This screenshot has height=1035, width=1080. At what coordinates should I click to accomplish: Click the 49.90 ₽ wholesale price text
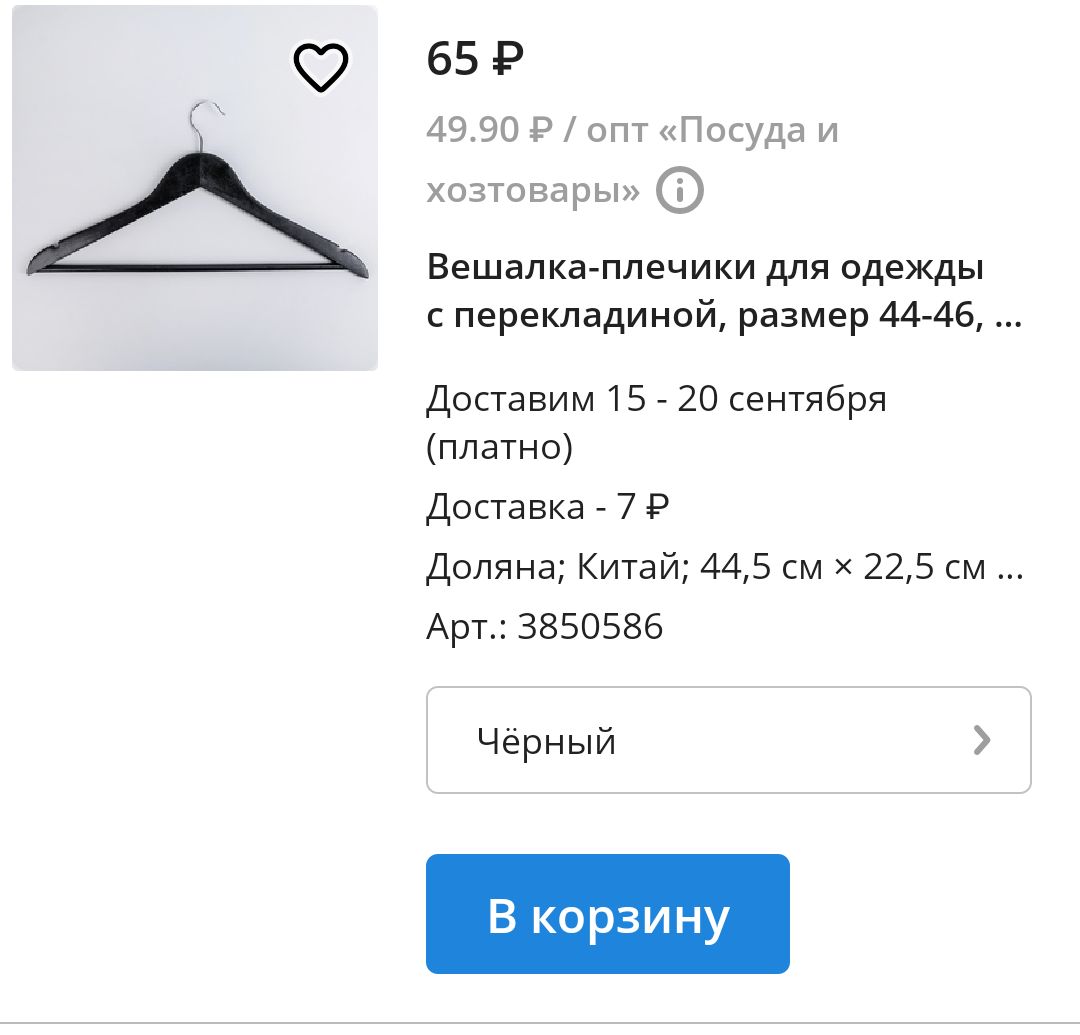(x=489, y=129)
